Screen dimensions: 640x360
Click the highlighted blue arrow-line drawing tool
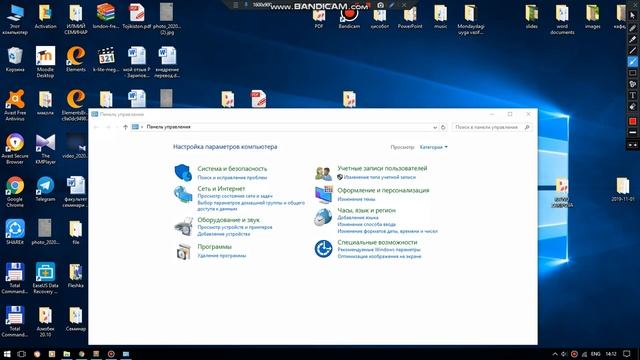click(x=632, y=62)
